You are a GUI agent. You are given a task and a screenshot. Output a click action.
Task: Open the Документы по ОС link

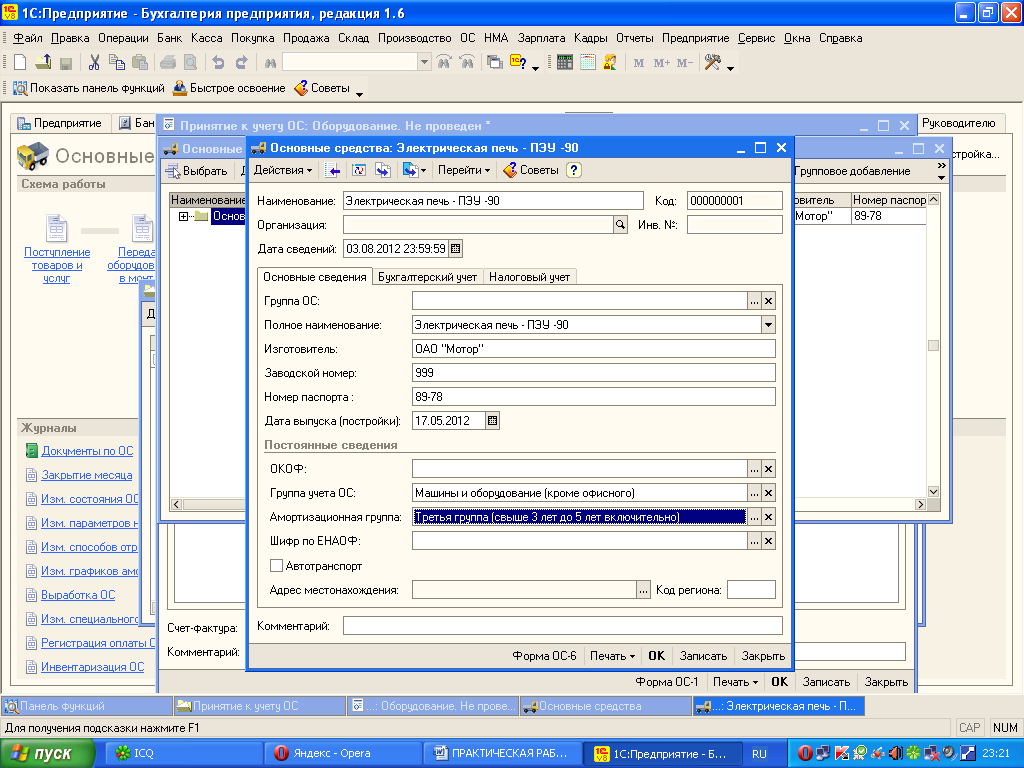tap(87, 451)
